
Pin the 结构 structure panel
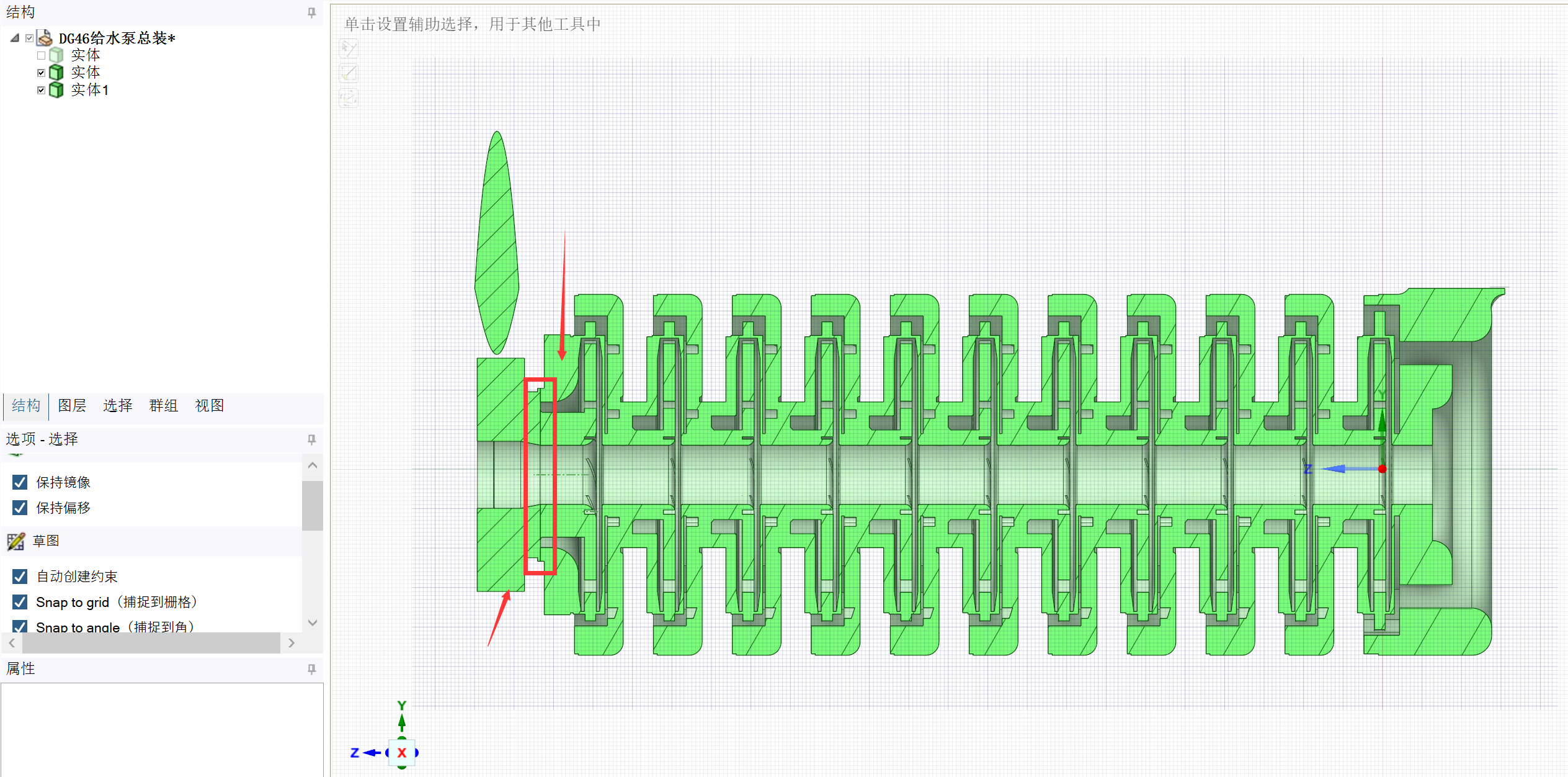coord(311,12)
